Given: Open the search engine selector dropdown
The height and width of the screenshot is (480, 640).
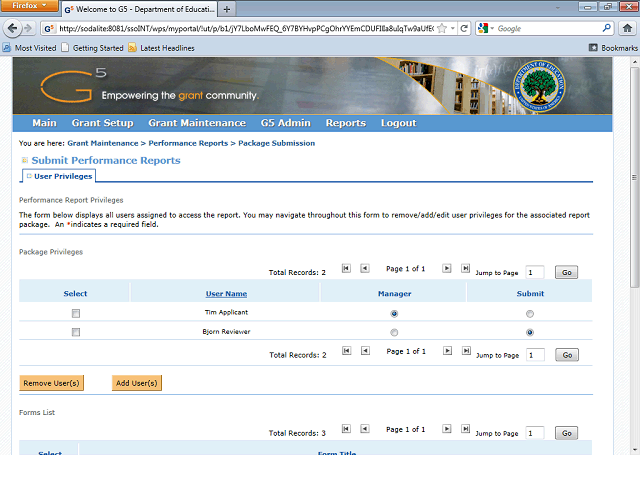Looking at the screenshot, I should click(x=486, y=28).
